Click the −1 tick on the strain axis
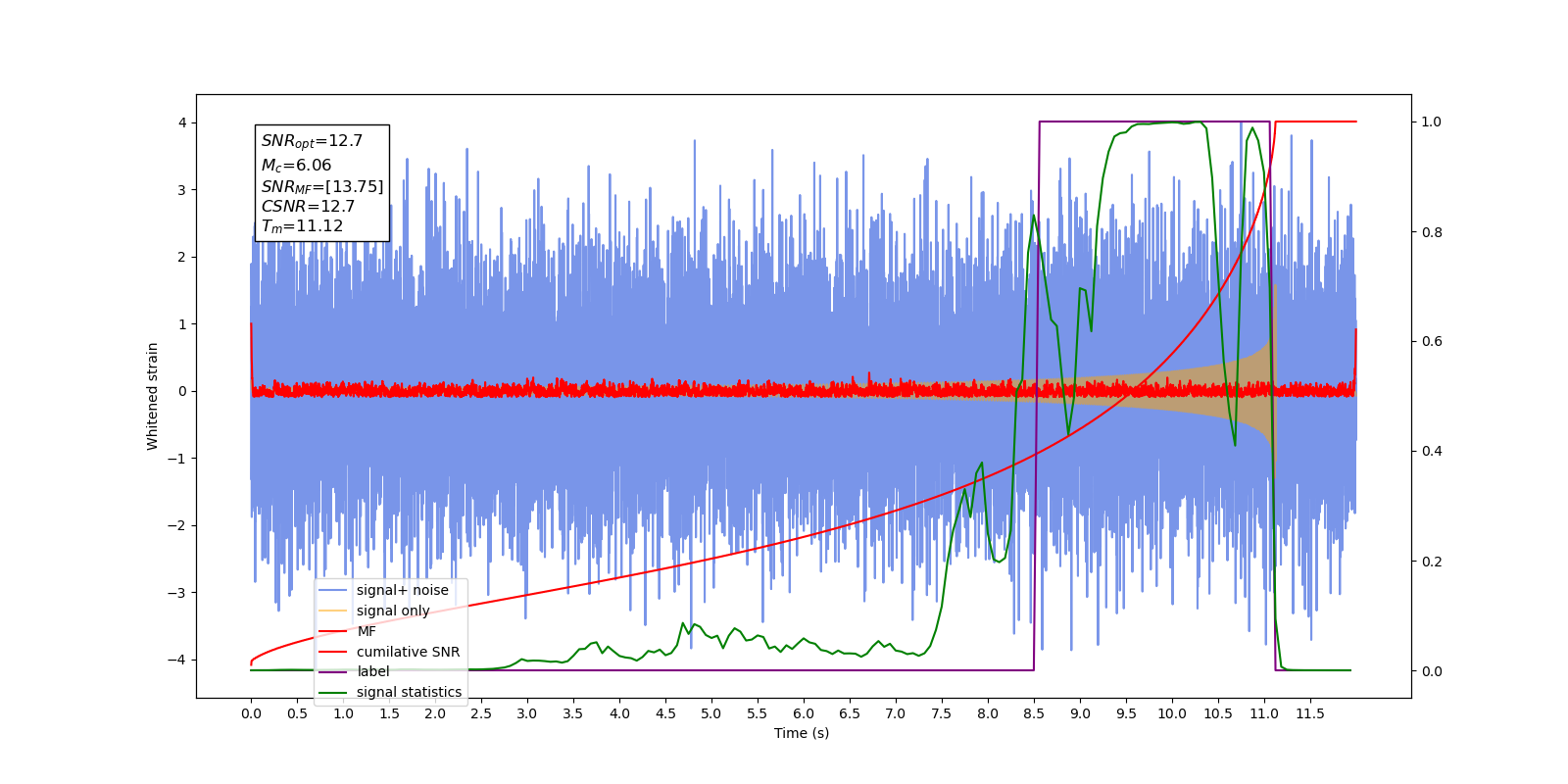Image resolution: width=1568 pixels, height=784 pixels. pyautogui.click(x=177, y=459)
